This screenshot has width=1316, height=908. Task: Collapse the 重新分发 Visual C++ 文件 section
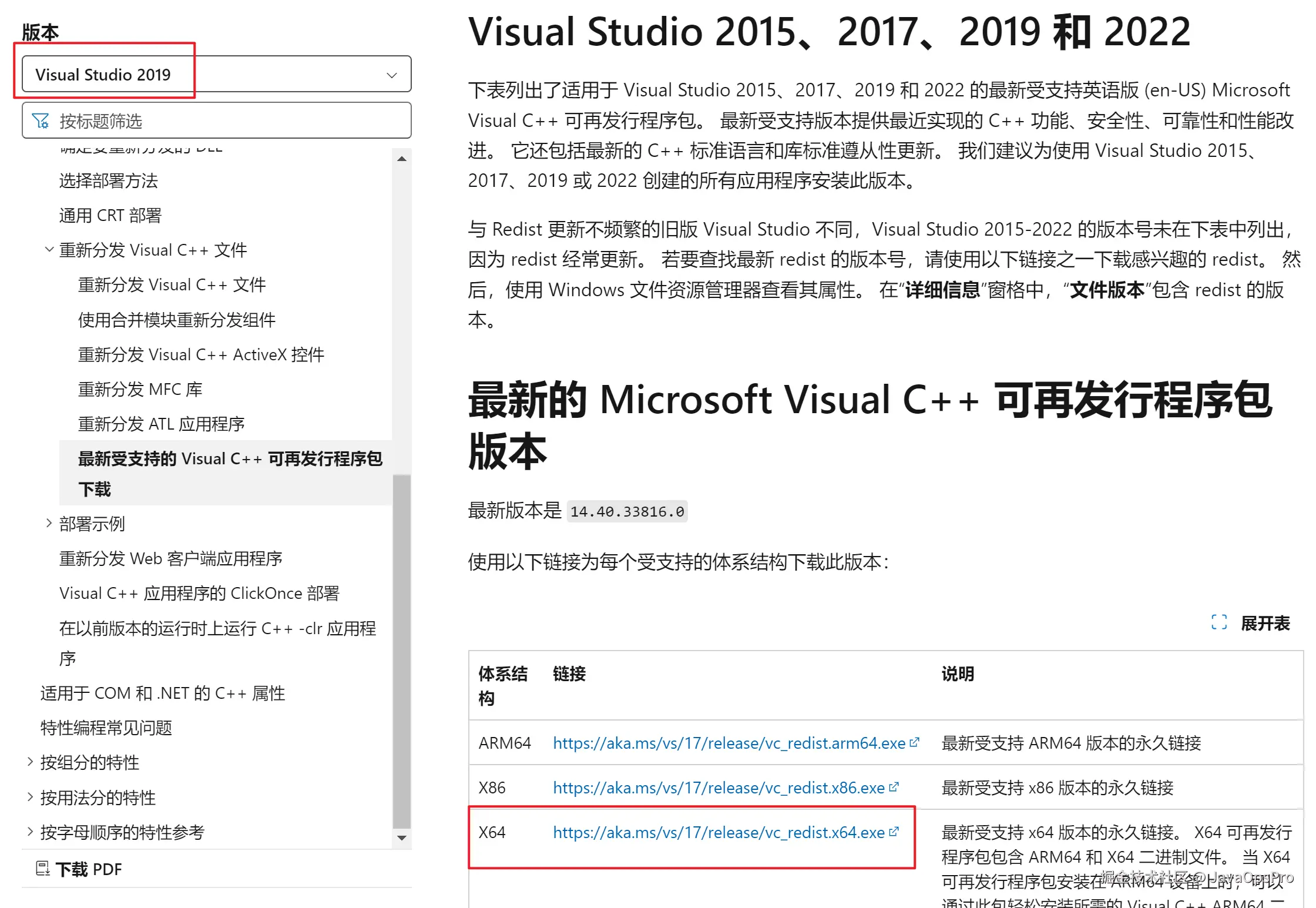tap(49, 250)
